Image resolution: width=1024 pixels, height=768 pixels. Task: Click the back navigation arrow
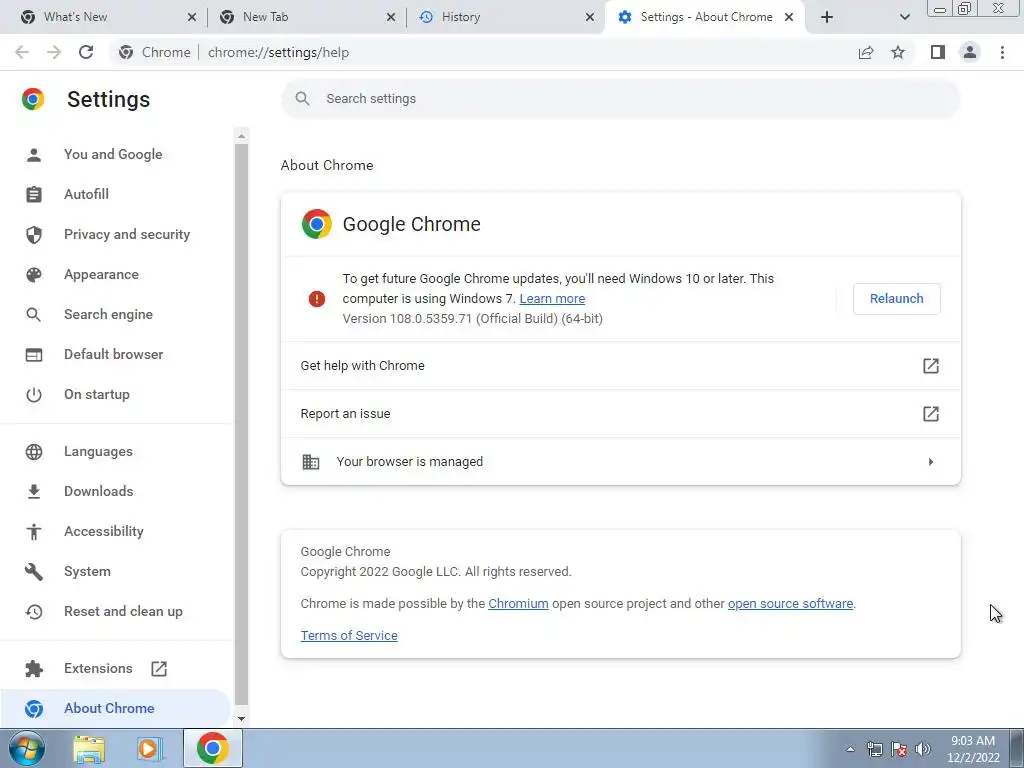[x=22, y=52]
